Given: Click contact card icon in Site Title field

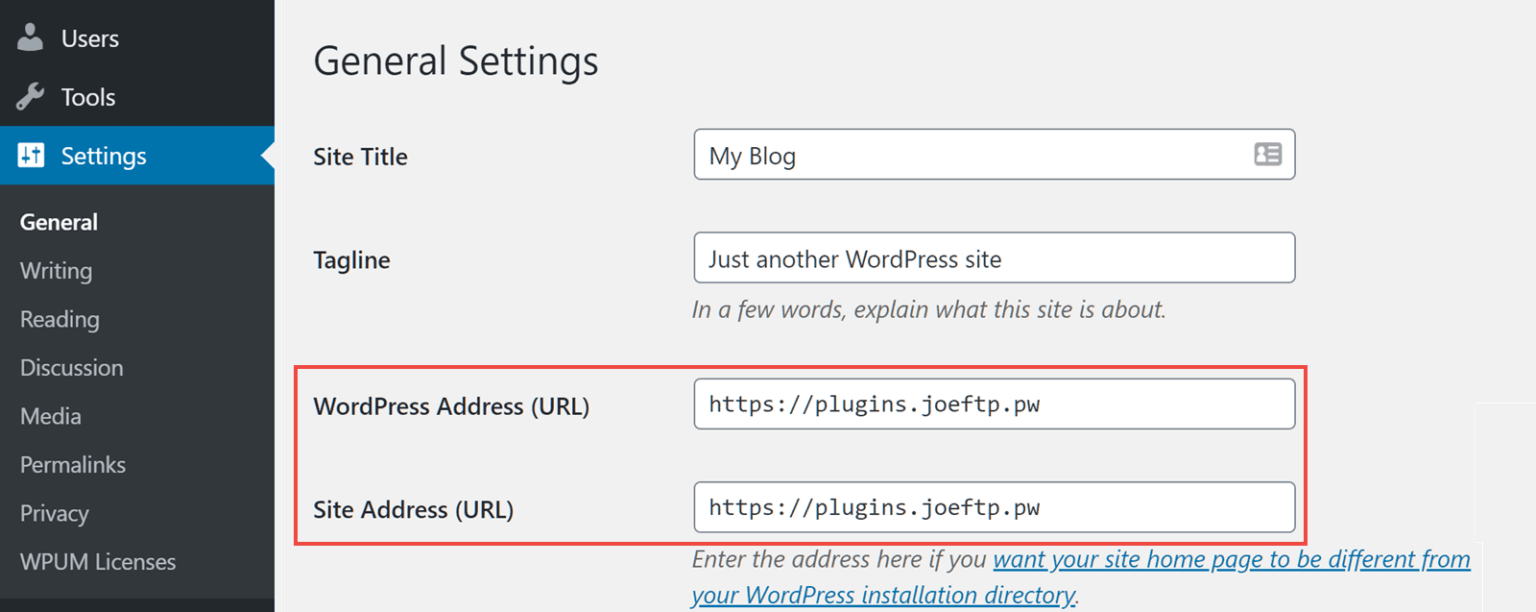Looking at the screenshot, I should coord(1267,155).
